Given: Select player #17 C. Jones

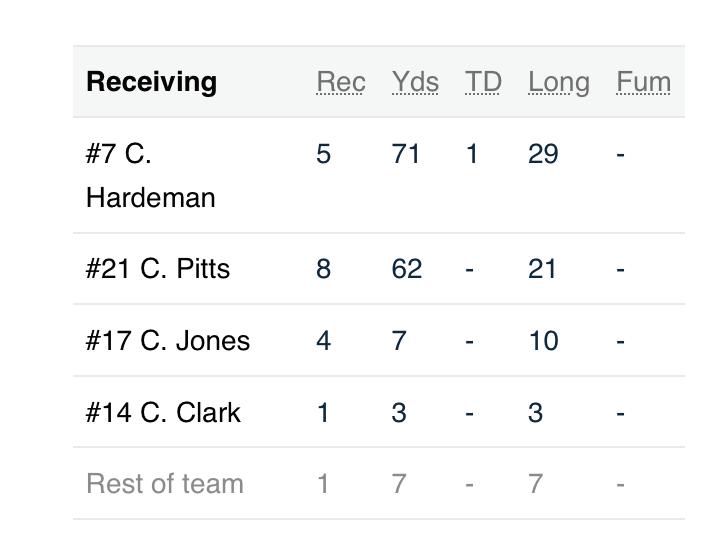Looking at the screenshot, I should 168,341.
